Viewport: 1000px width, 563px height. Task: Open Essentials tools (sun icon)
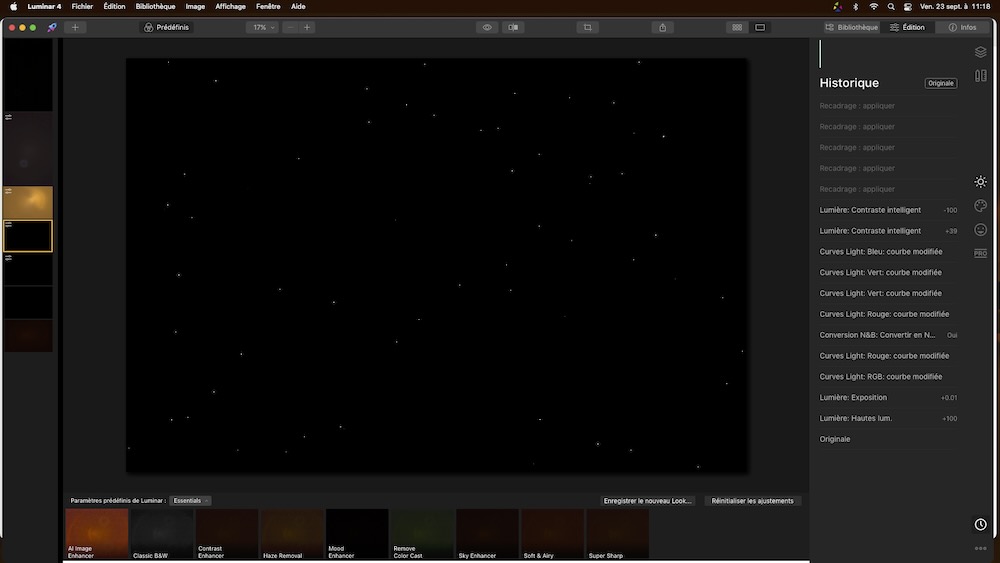click(980, 182)
